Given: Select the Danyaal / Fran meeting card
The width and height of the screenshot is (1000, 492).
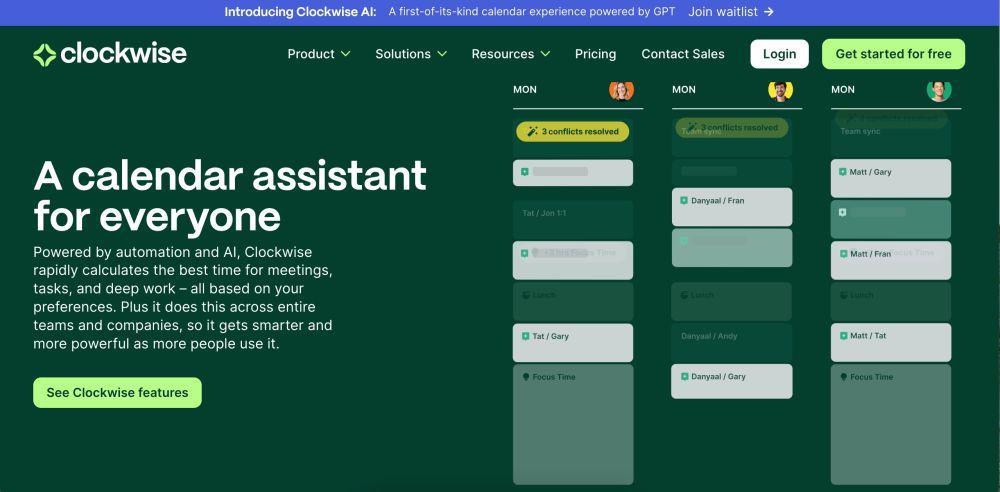Looking at the screenshot, I should tap(732, 207).
